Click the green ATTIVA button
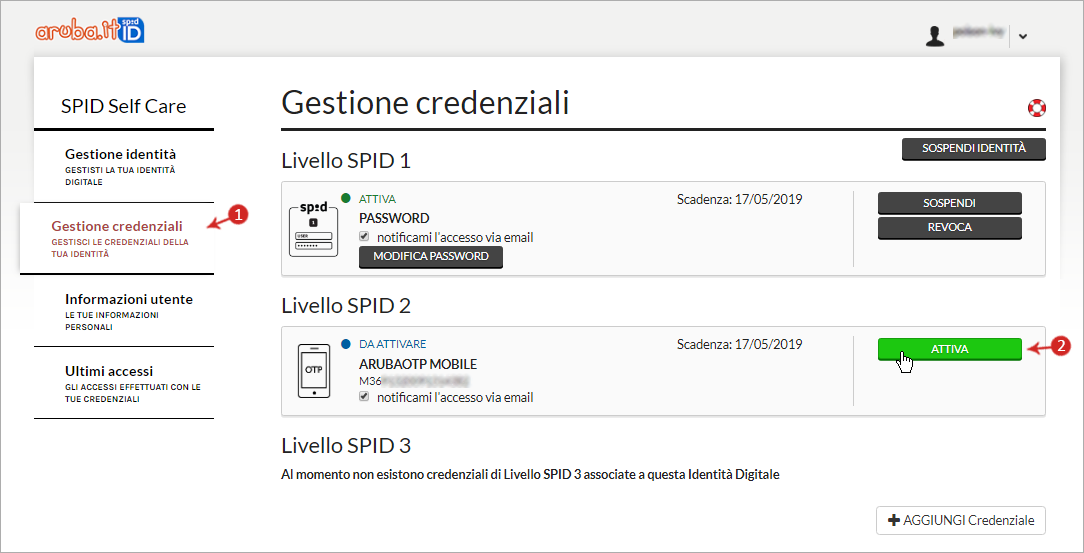 (949, 348)
